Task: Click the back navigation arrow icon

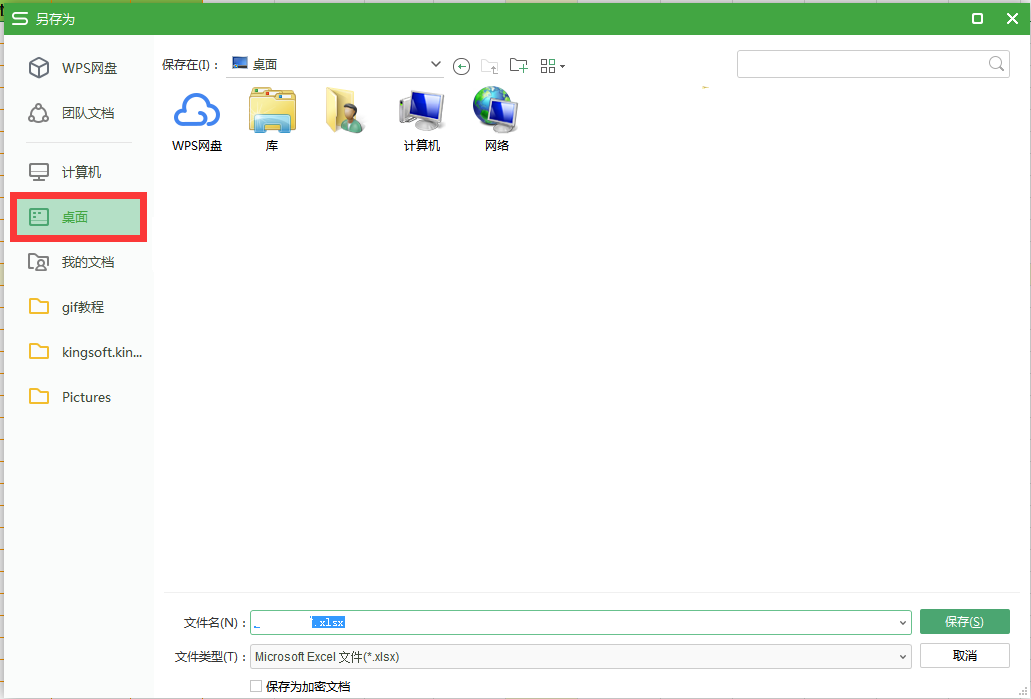Action: pos(461,66)
